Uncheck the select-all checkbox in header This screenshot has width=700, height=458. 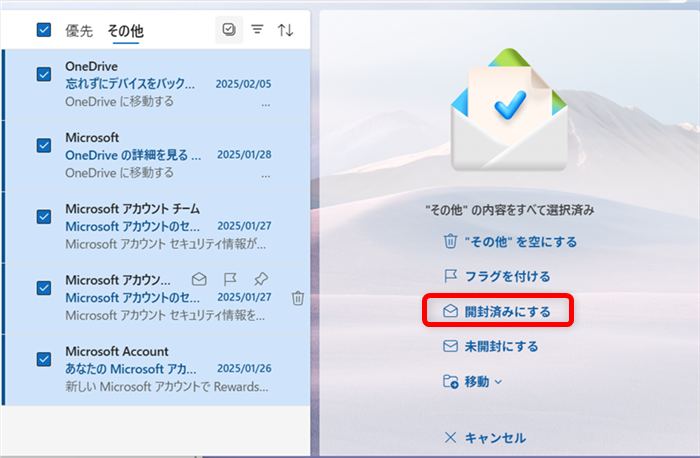pyautogui.click(x=44, y=30)
